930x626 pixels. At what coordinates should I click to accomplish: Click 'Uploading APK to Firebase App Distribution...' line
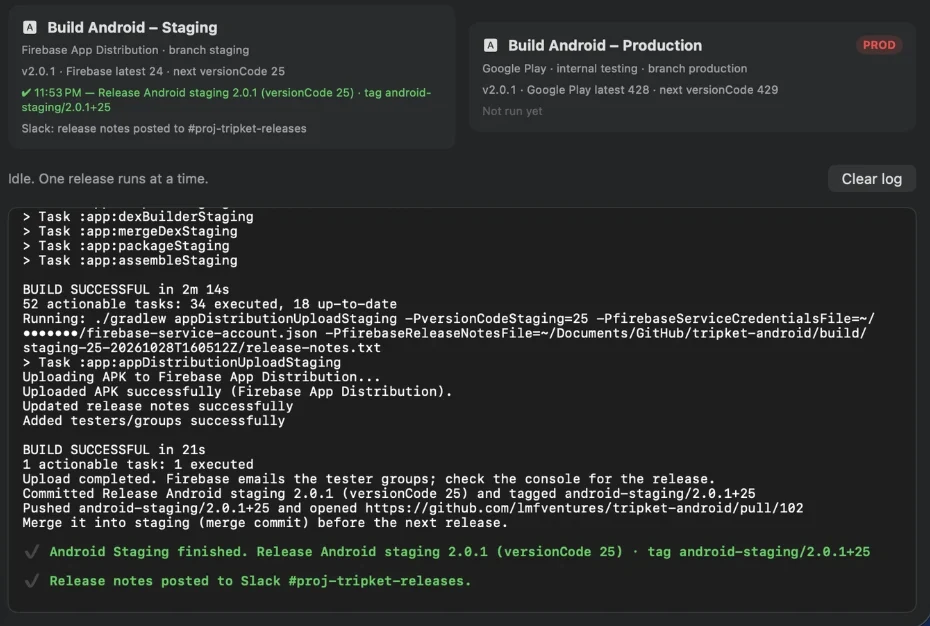pyautogui.click(x=202, y=377)
